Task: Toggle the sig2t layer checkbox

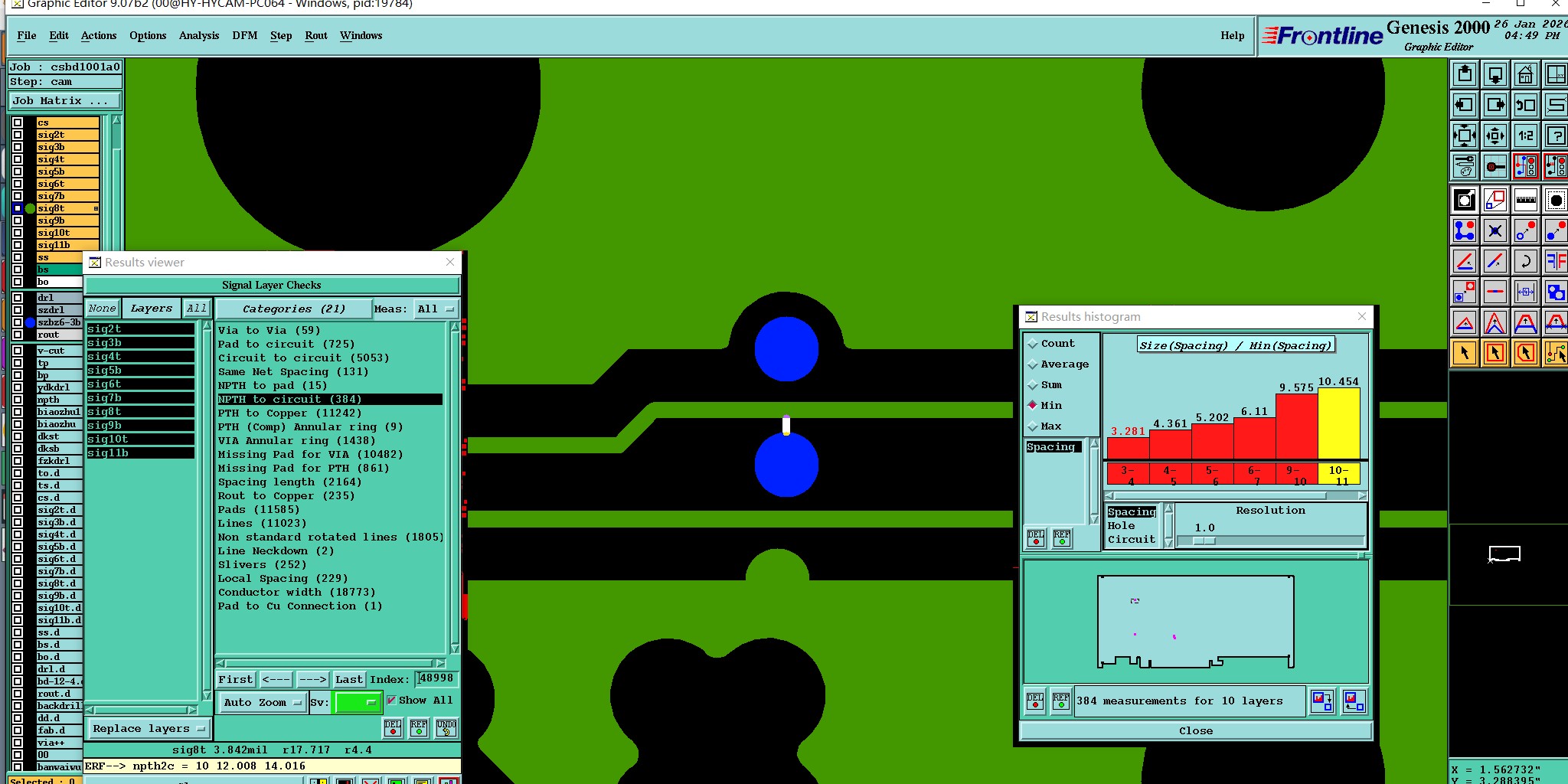Action: tap(18, 135)
